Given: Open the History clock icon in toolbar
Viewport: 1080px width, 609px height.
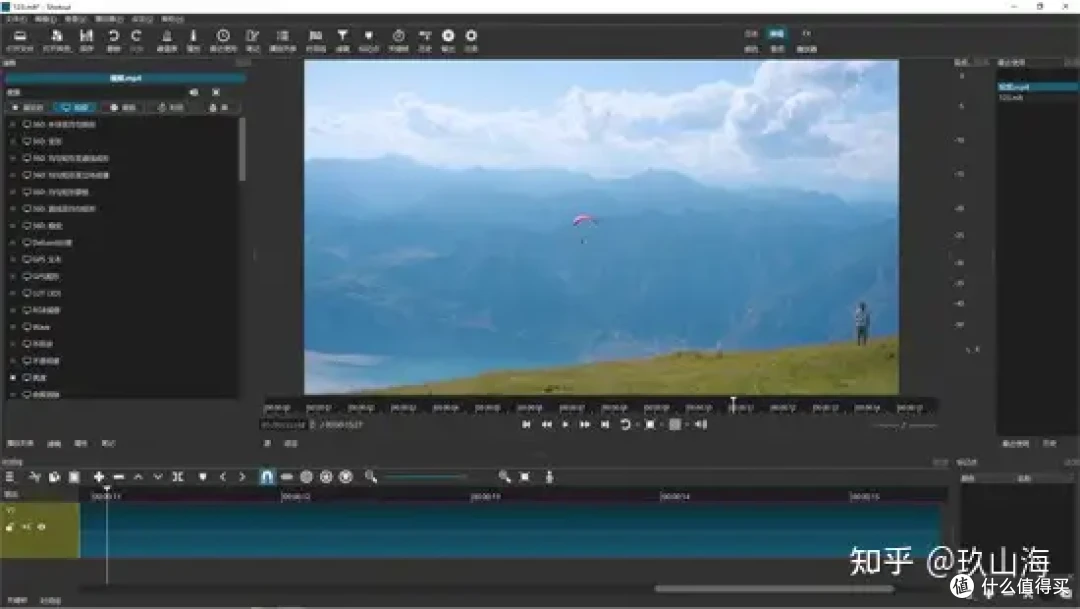Looking at the screenshot, I should (223, 38).
